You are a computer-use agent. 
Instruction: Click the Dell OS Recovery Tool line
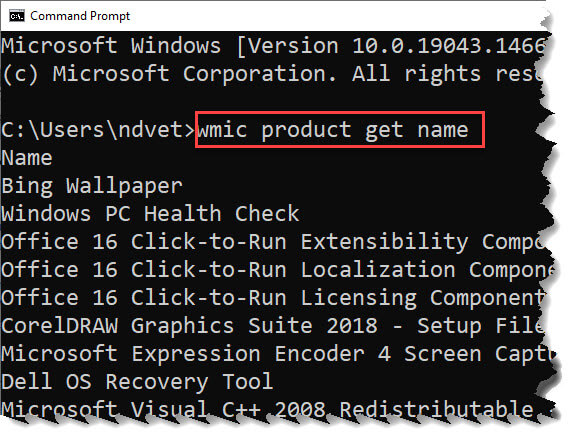pos(137,382)
